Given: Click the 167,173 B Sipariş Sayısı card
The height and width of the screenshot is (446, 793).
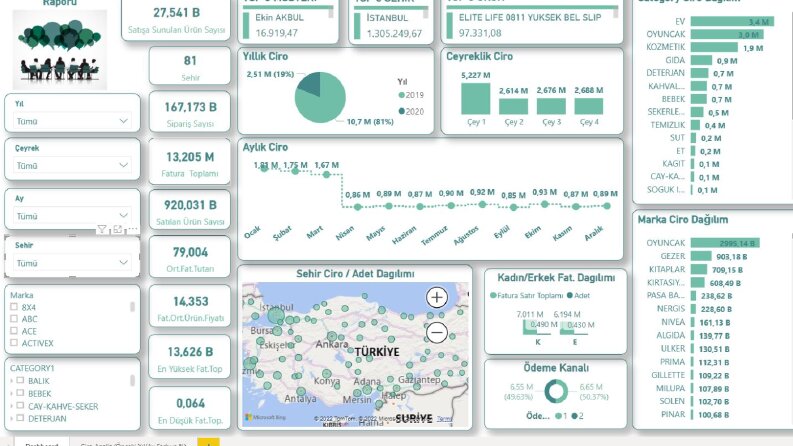Looking at the screenshot, I should [x=190, y=112].
